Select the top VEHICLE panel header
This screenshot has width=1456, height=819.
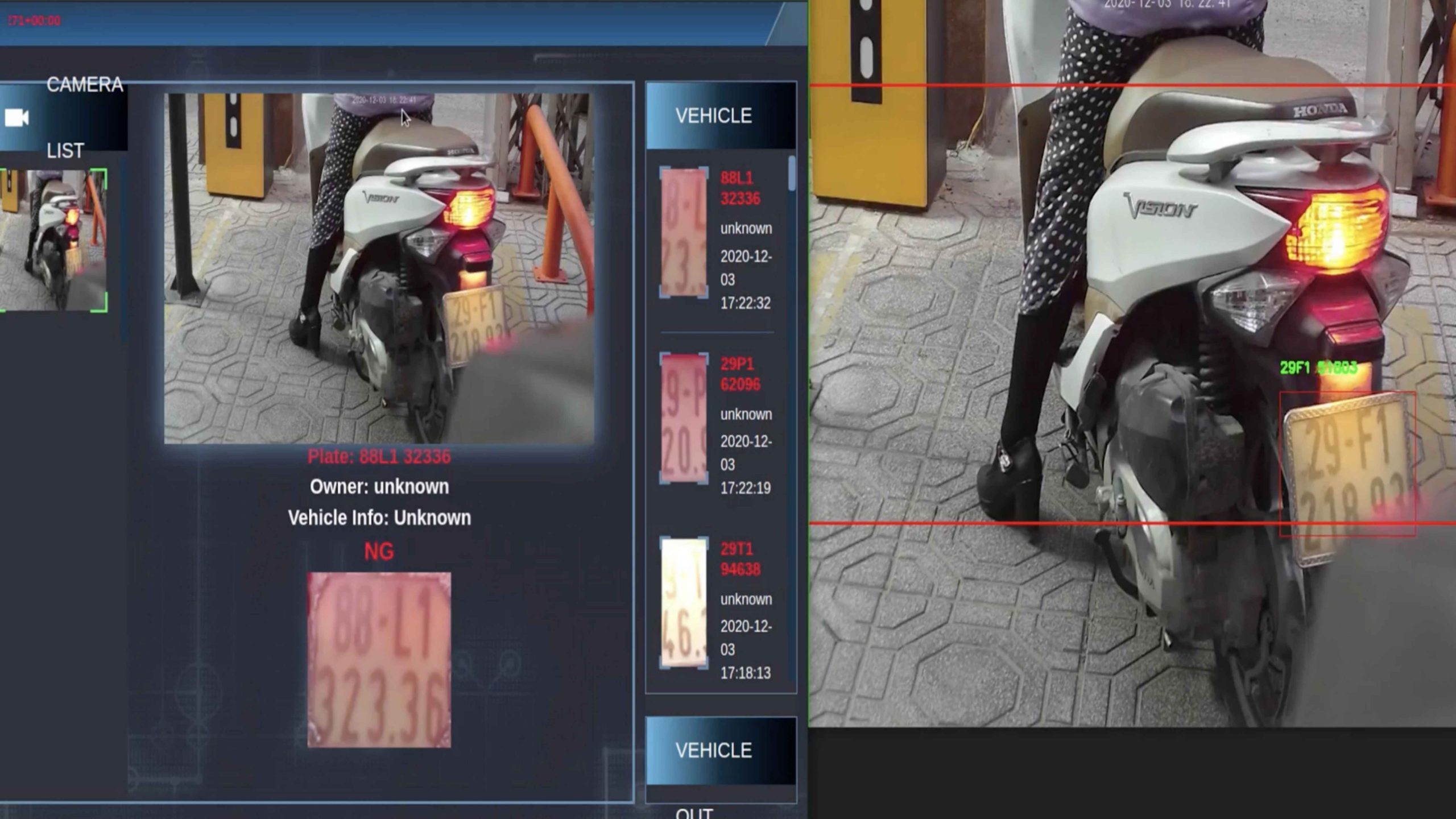(720, 115)
